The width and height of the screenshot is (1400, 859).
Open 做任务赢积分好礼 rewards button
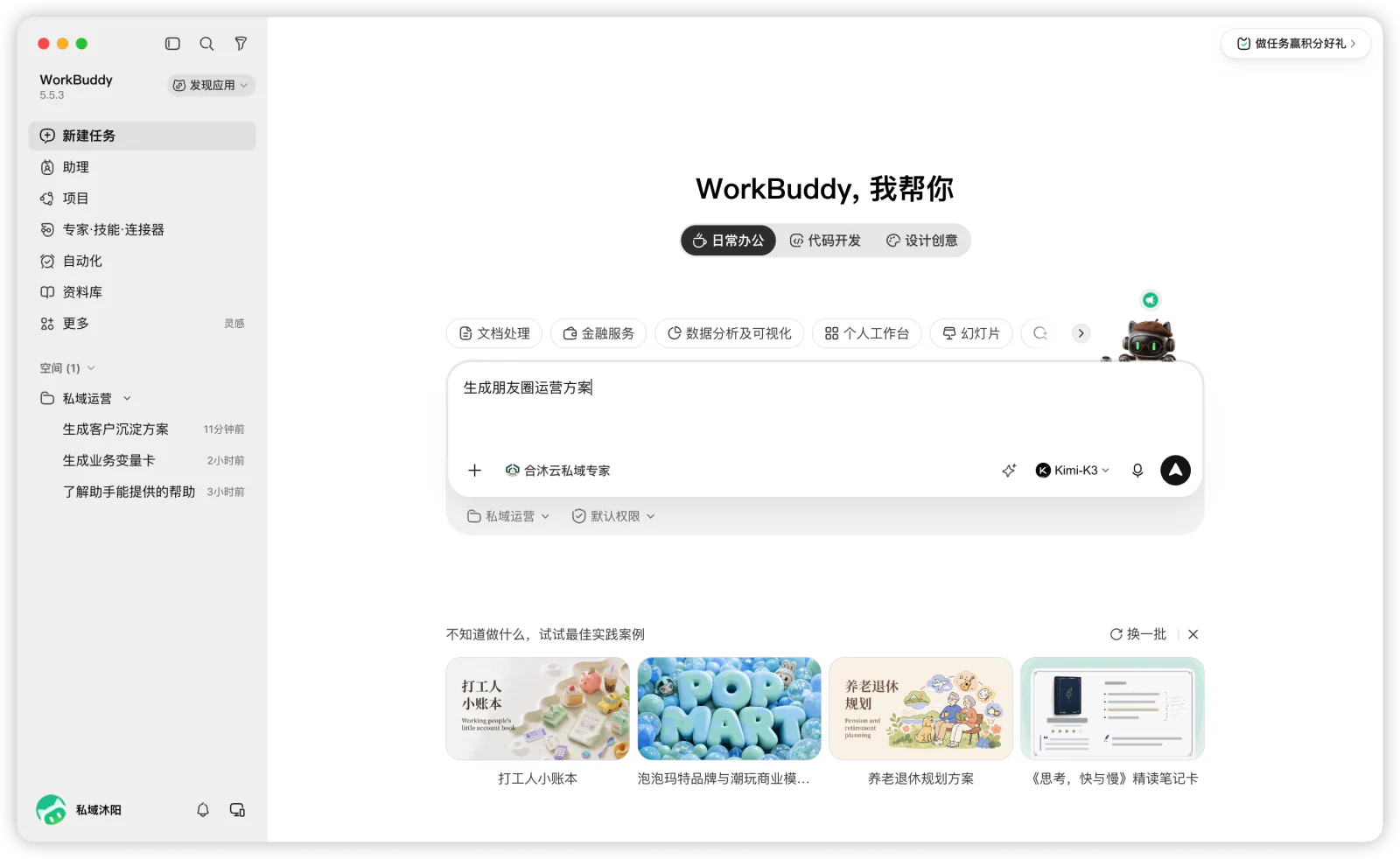point(1296,44)
